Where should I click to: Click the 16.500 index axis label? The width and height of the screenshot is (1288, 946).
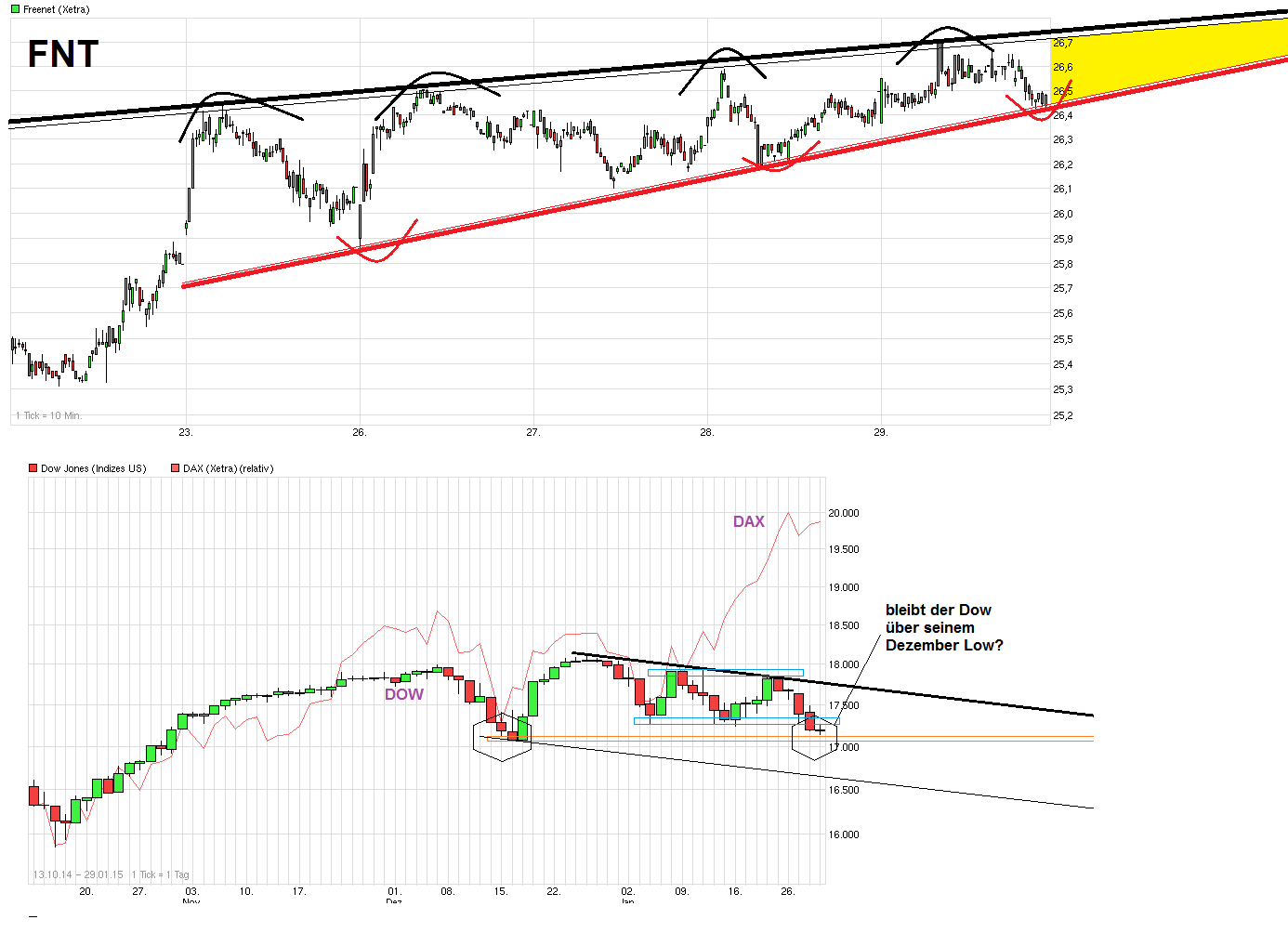click(x=844, y=790)
